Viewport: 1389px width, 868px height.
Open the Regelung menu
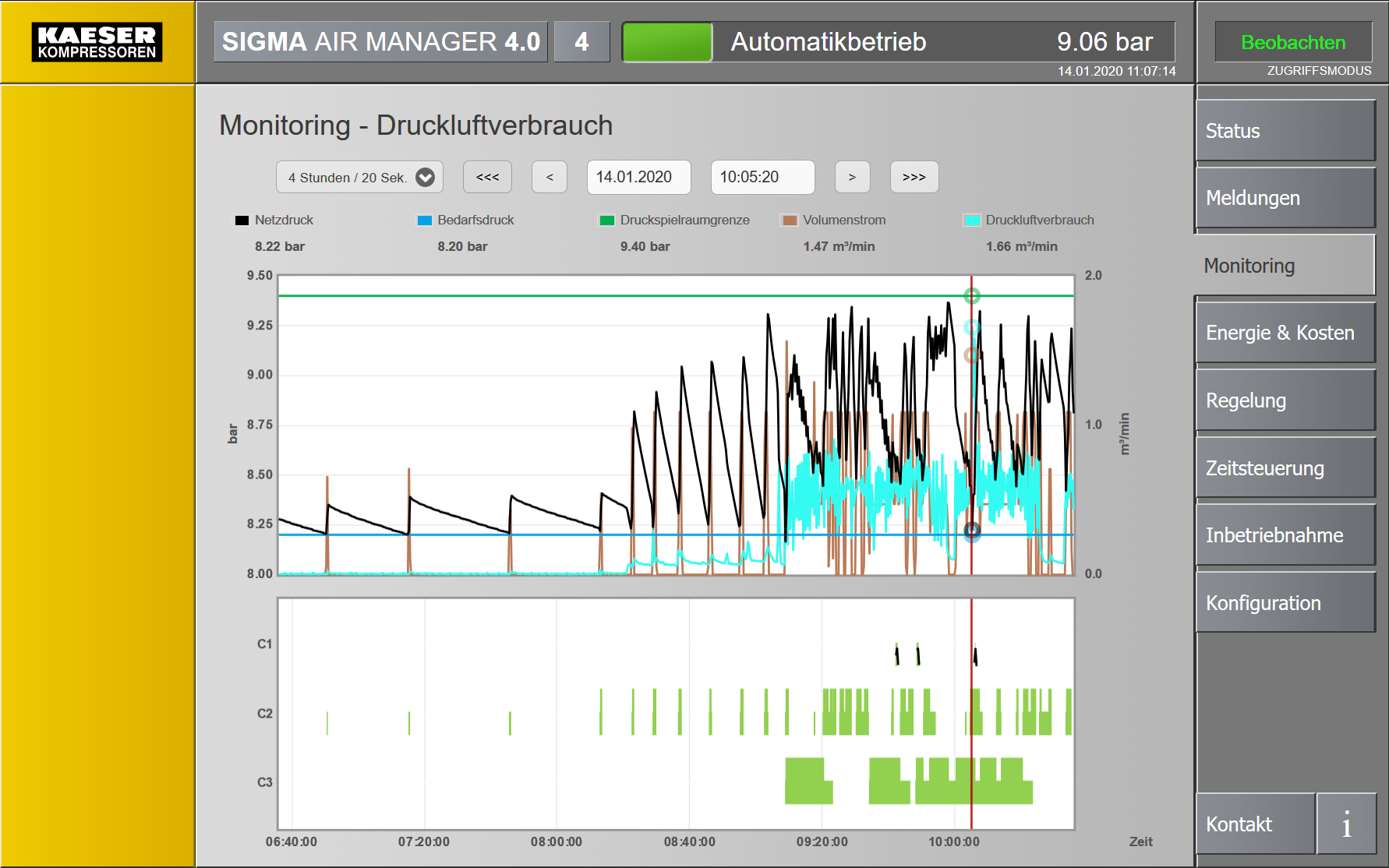pyautogui.click(x=1285, y=400)
